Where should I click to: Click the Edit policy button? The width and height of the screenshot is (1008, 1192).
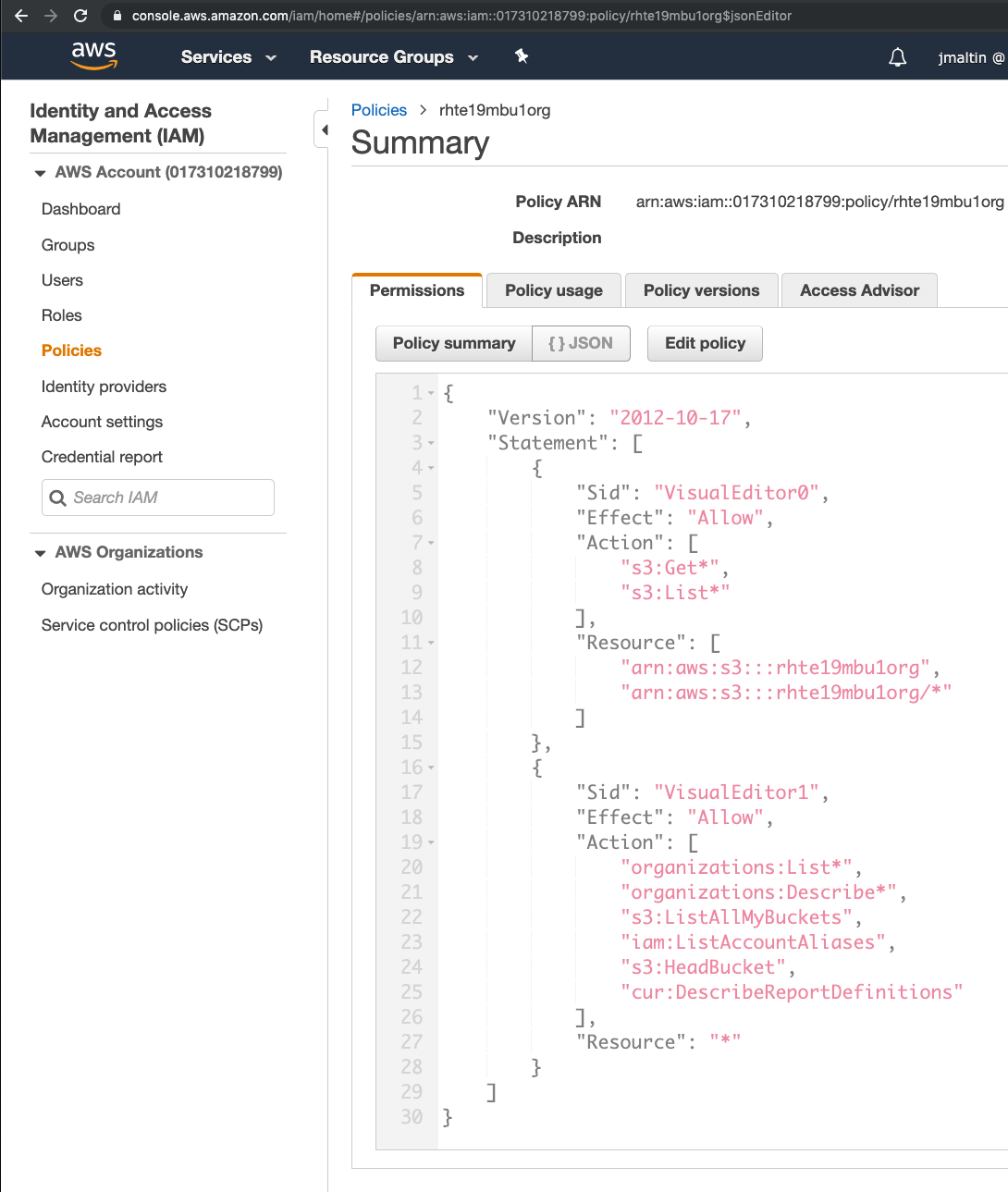click(705, 343)
